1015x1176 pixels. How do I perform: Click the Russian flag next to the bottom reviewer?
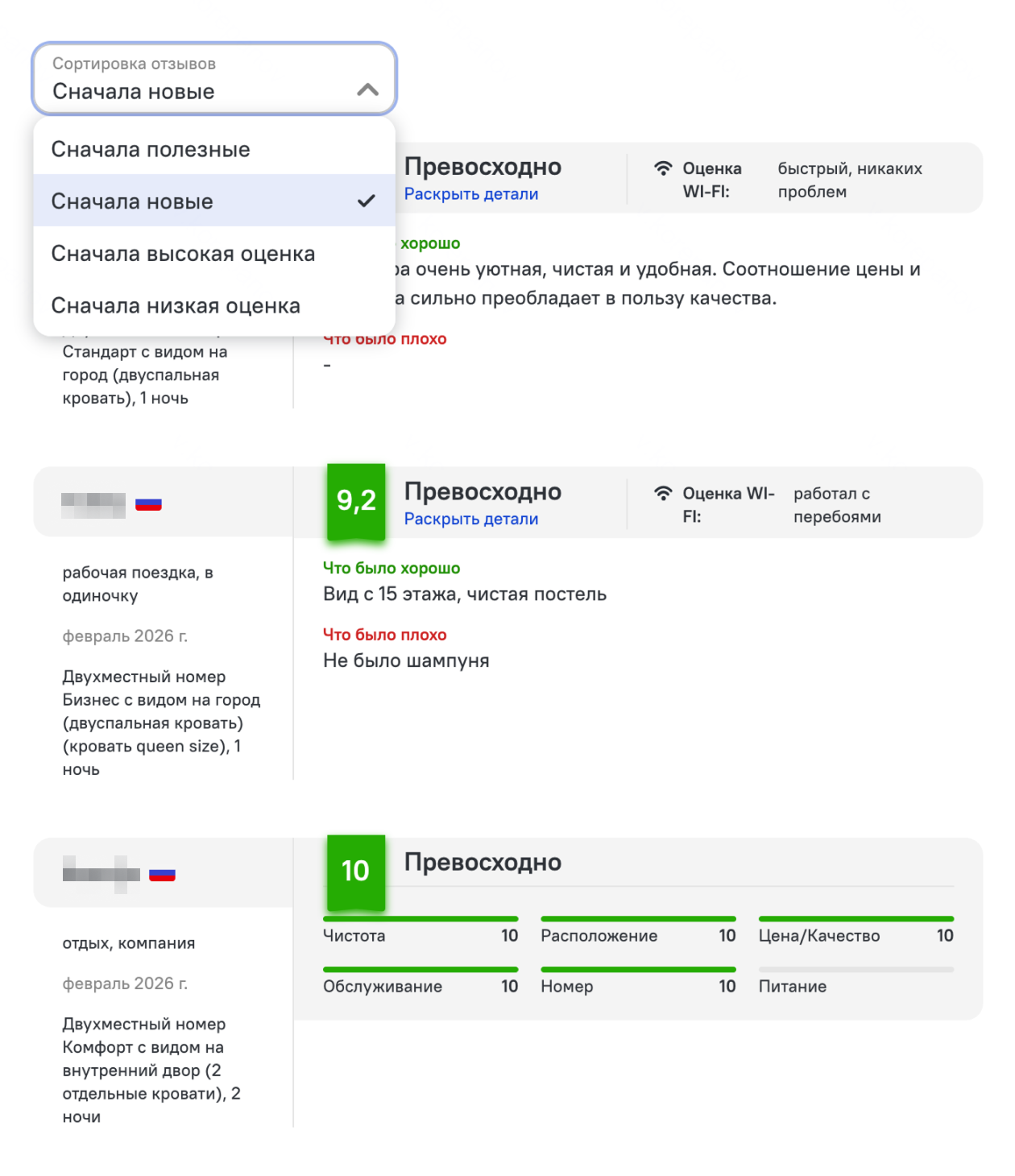(x=160, y=873)
